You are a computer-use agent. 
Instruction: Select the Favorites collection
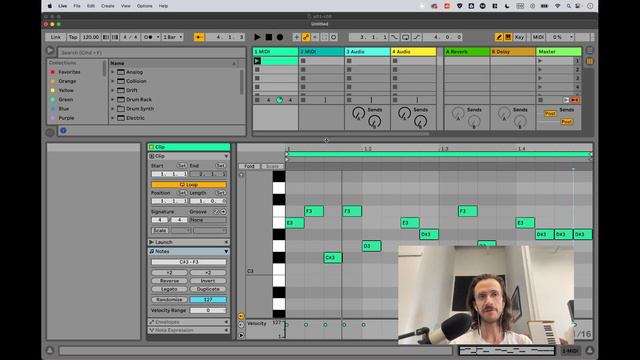tap(69, 72)
